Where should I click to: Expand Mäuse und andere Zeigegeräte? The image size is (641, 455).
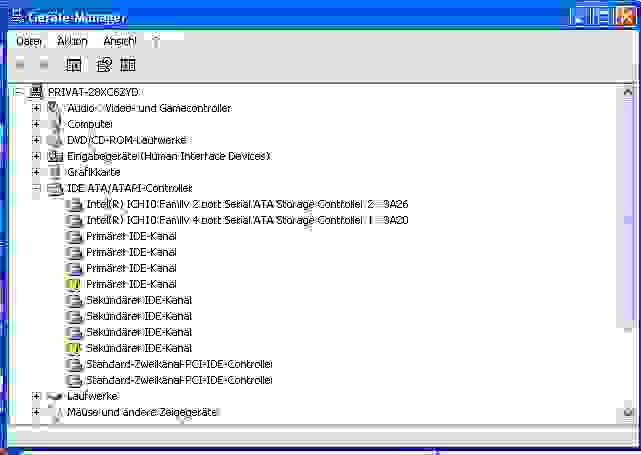click(36, 412)
